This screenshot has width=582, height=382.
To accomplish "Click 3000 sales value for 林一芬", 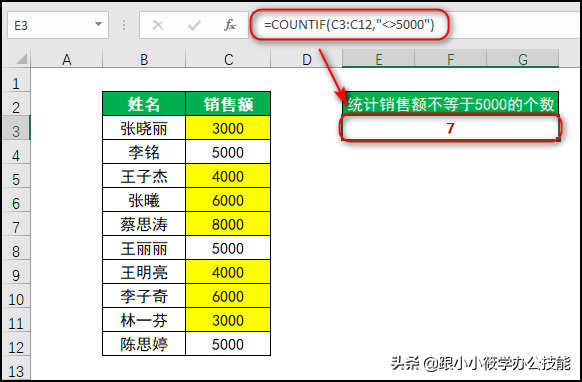I will click(x=228, y=320).
